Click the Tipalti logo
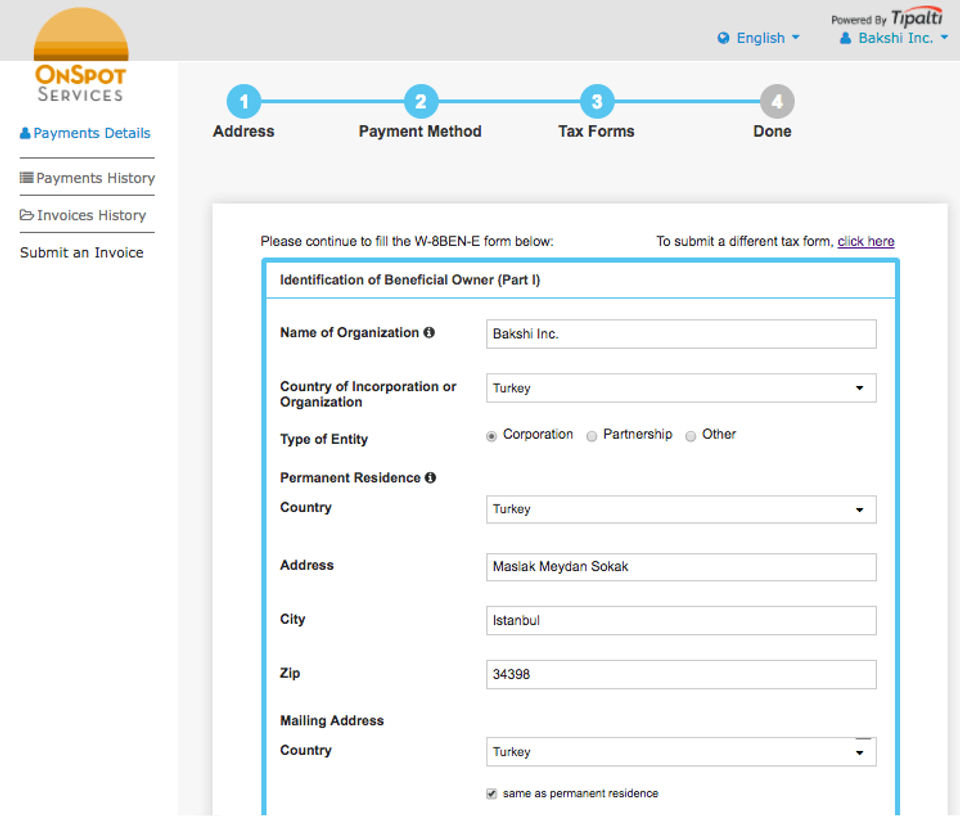 917,17
